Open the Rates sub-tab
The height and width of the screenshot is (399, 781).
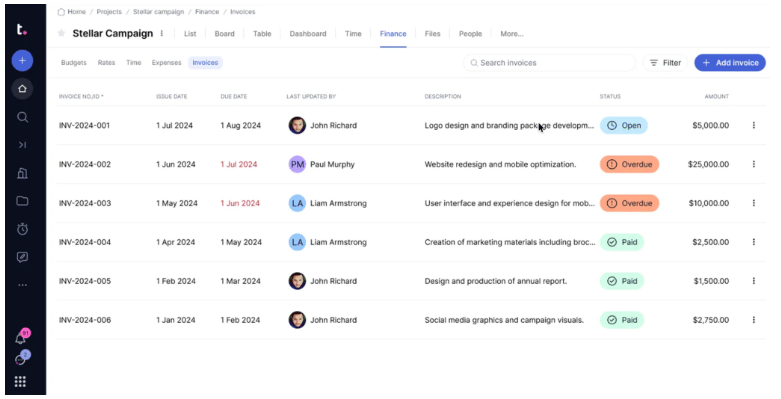[106, 63]
